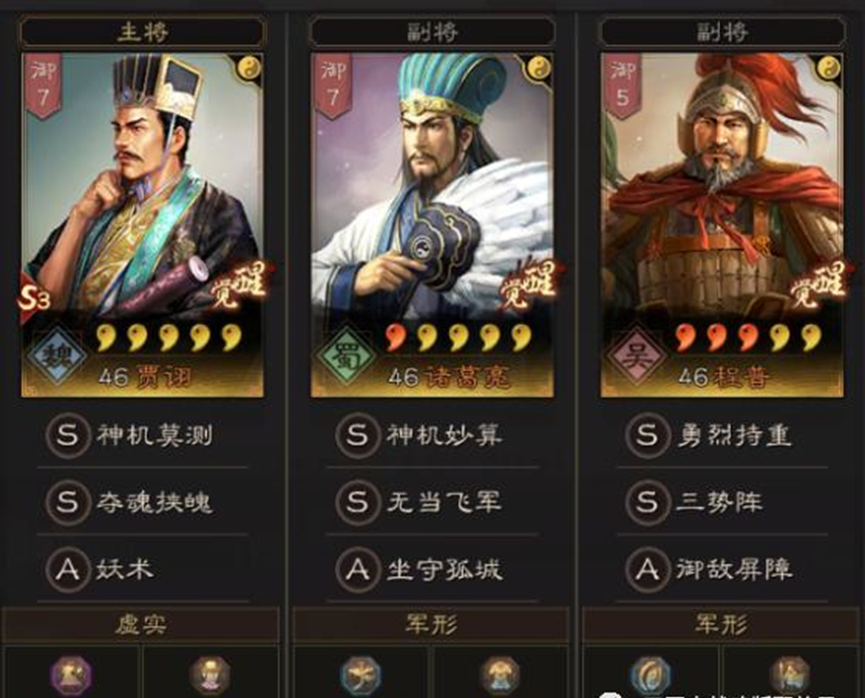The height and width of the screenshot is (698, 865).
Task: Select the 副将 header above 诸葛亮
Action: (x=432, y=32)
